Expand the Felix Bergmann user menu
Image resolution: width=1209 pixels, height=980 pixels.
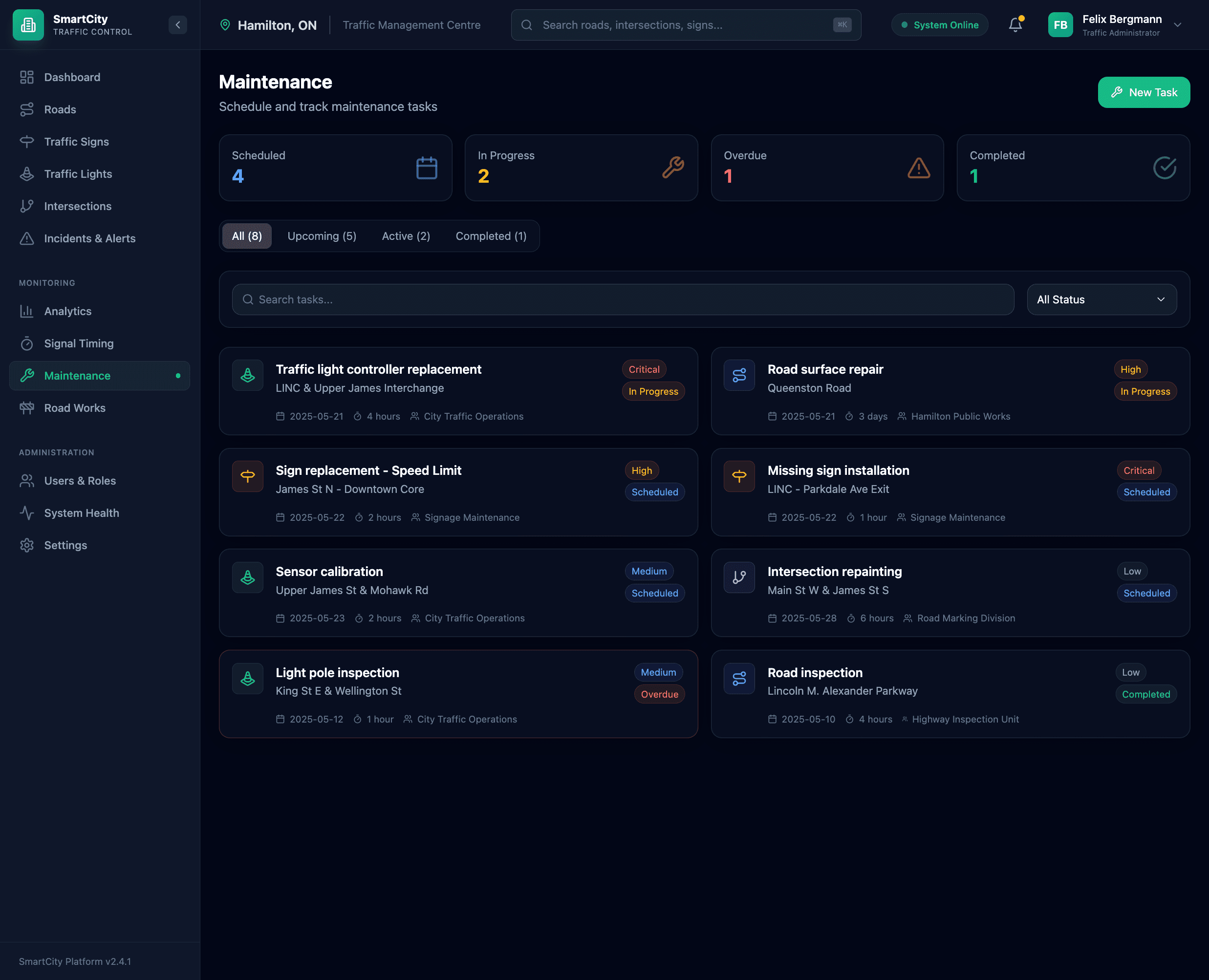click(x=1177, y=25)
